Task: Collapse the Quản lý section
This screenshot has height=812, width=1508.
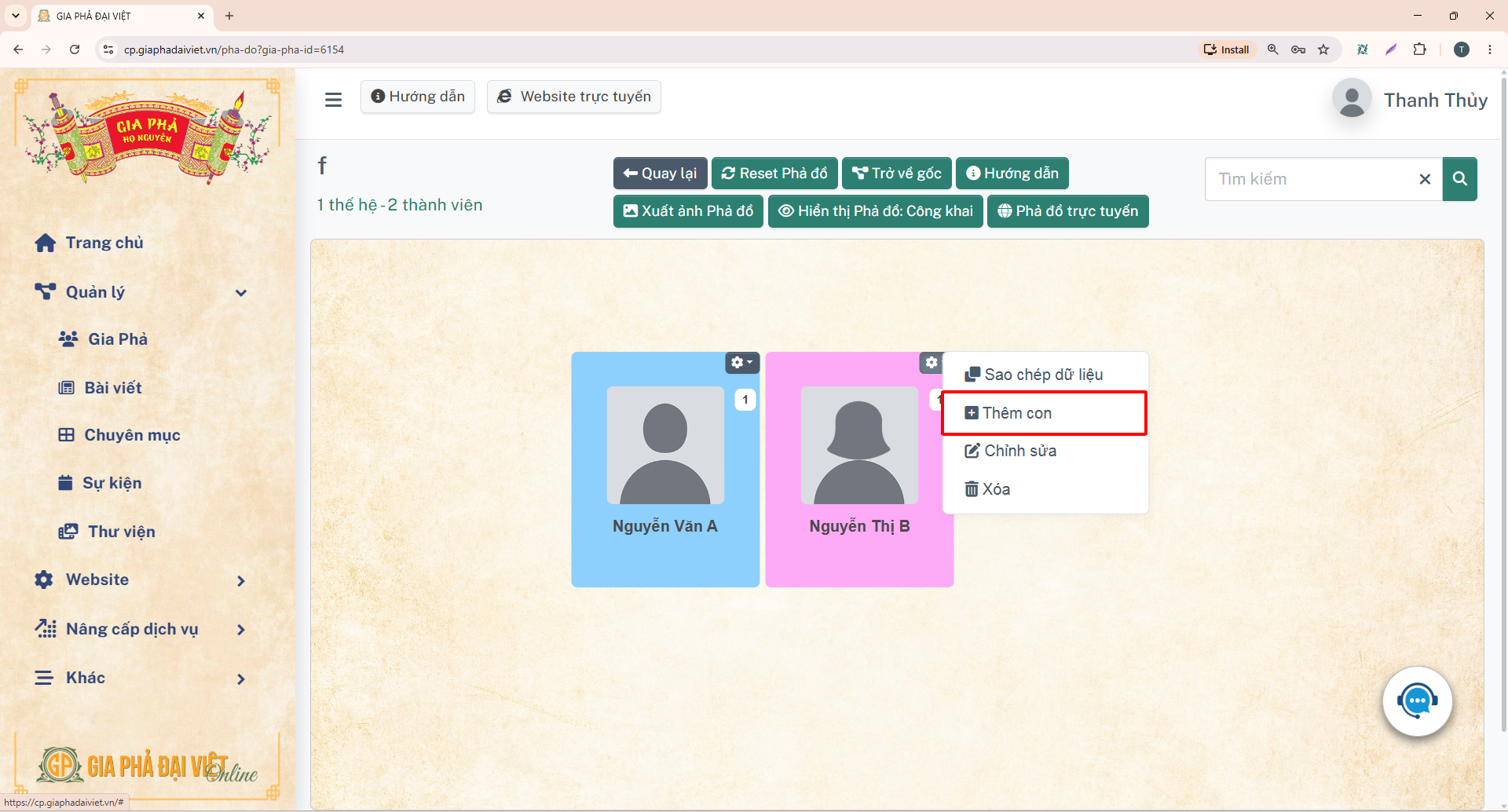Action: click(141, 292)
